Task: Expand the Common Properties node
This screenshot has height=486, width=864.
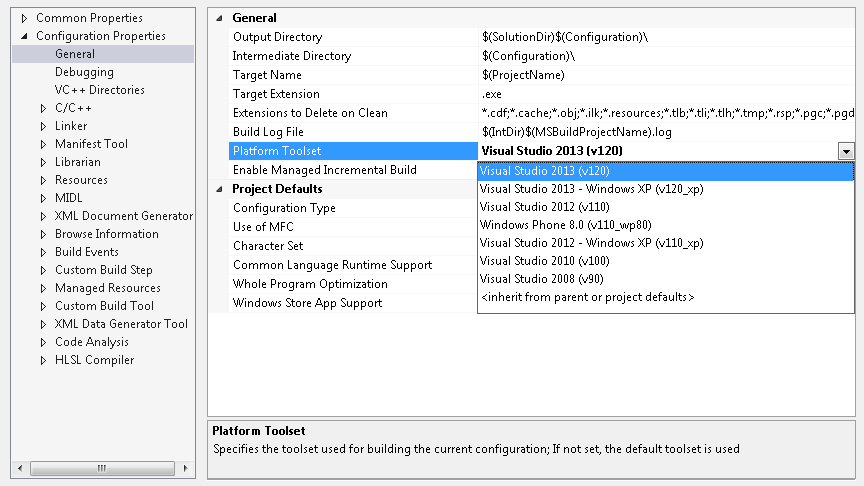Action: 24,18
